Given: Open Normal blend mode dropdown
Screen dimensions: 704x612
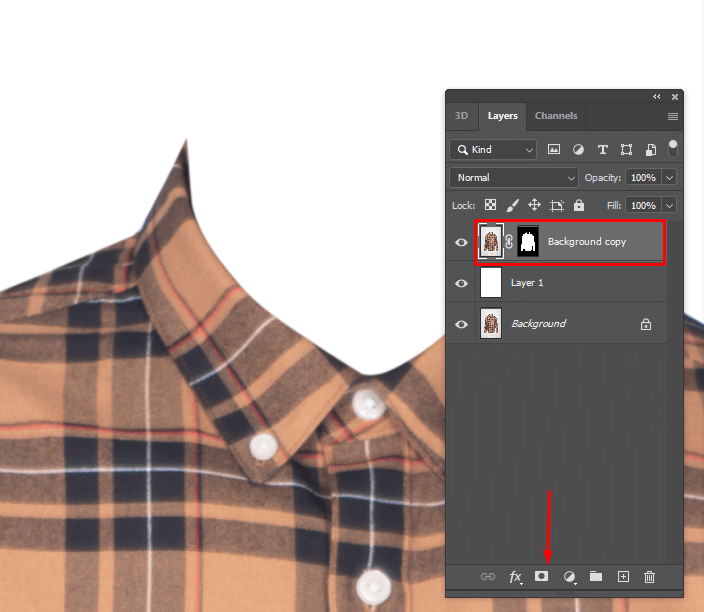Looking at the screenshot, I should tap(514, 178).
